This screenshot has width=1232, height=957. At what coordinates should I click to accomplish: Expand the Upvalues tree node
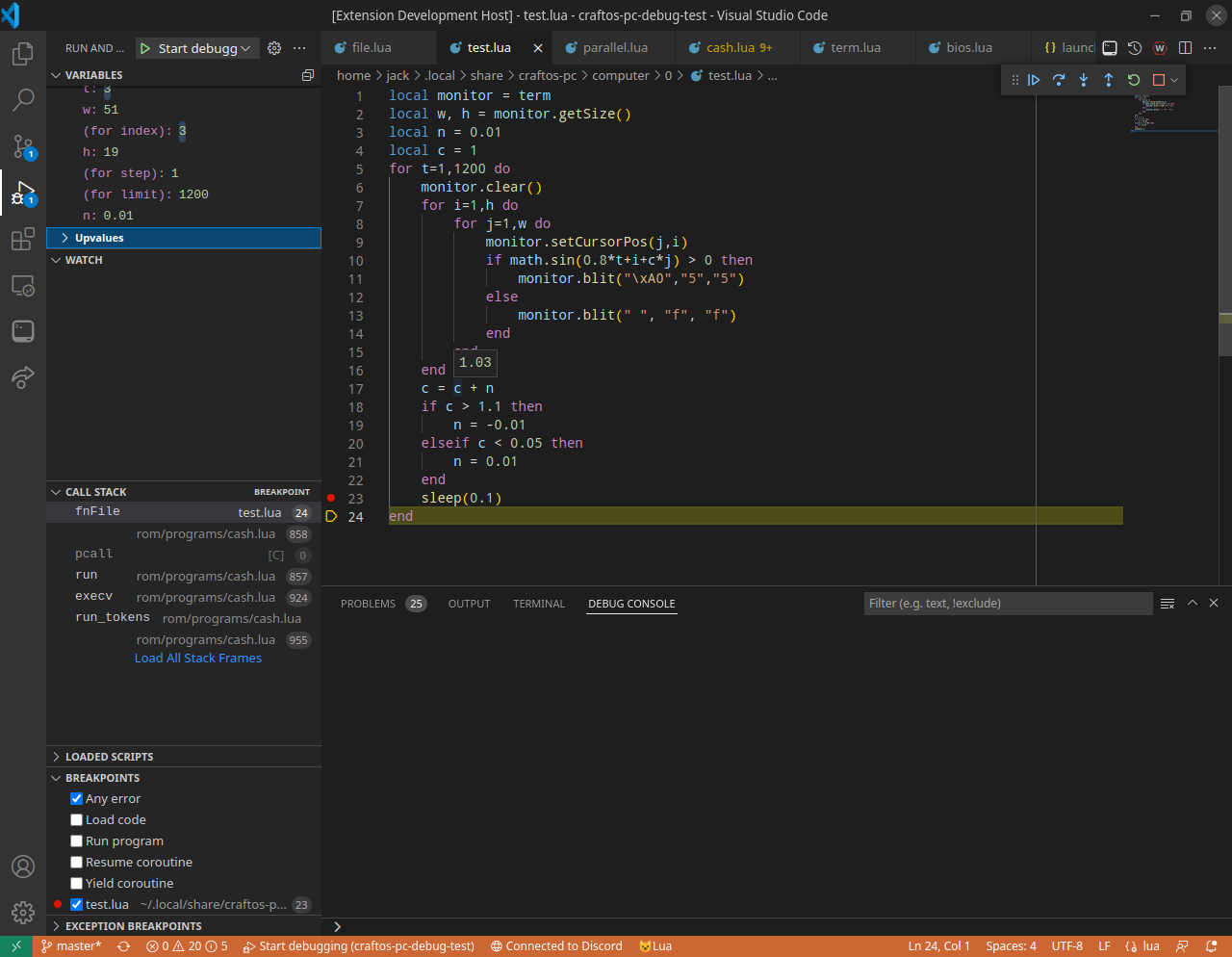(x=64, y=238)
